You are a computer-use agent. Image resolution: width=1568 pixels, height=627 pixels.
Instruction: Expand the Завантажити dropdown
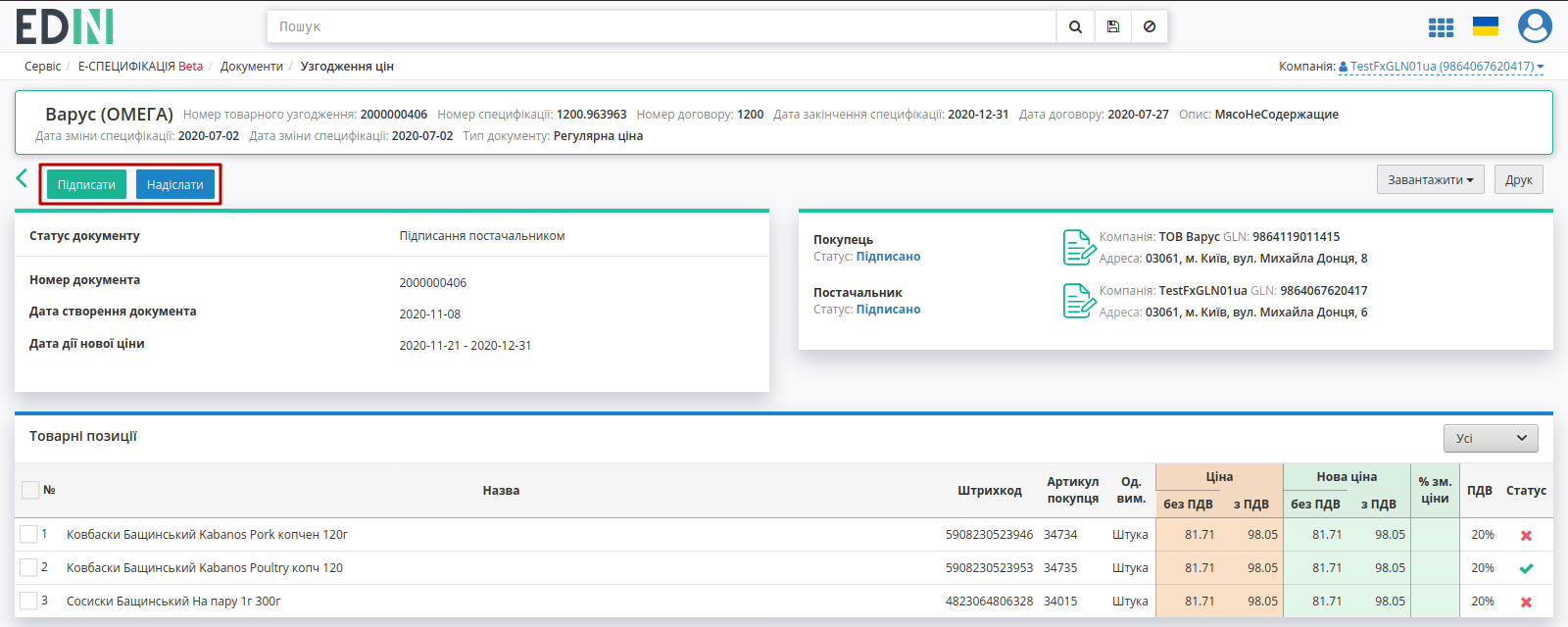click(x=1431, y=179)
